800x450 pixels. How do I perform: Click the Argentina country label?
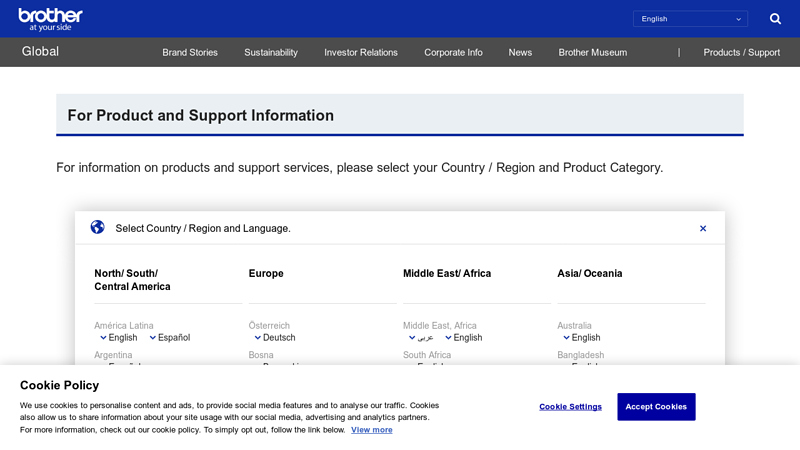pos(113,355)
